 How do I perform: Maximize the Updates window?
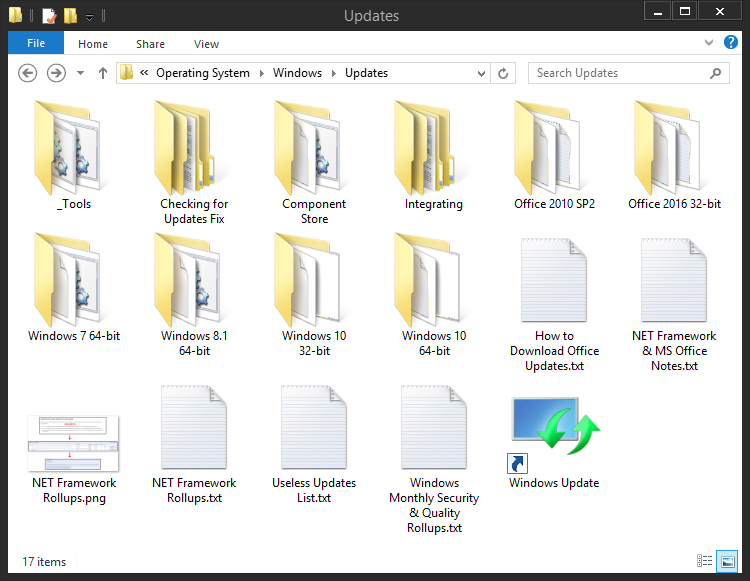[x=684, y=11]
